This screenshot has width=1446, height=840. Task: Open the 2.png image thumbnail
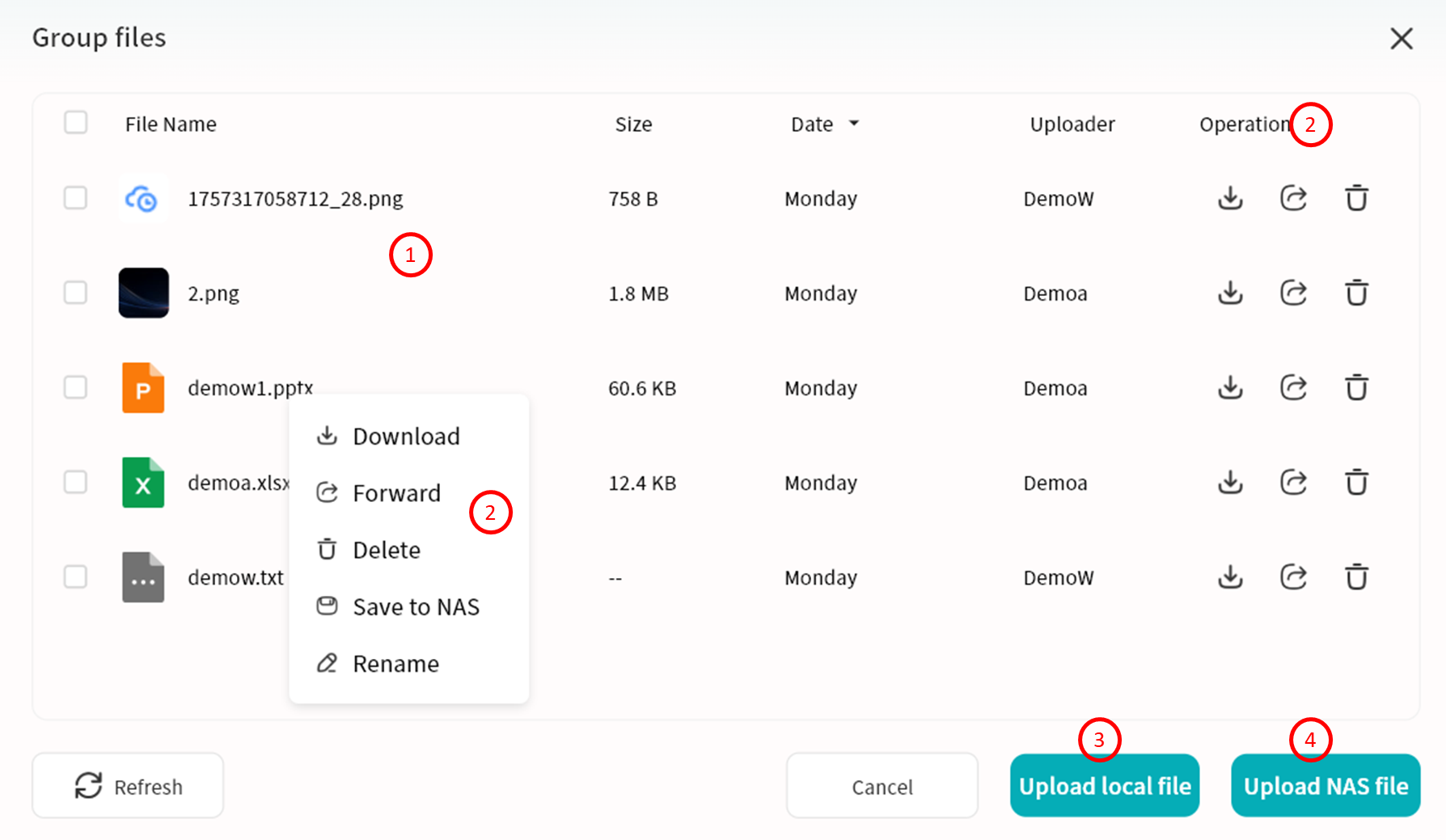pos(143,293)
